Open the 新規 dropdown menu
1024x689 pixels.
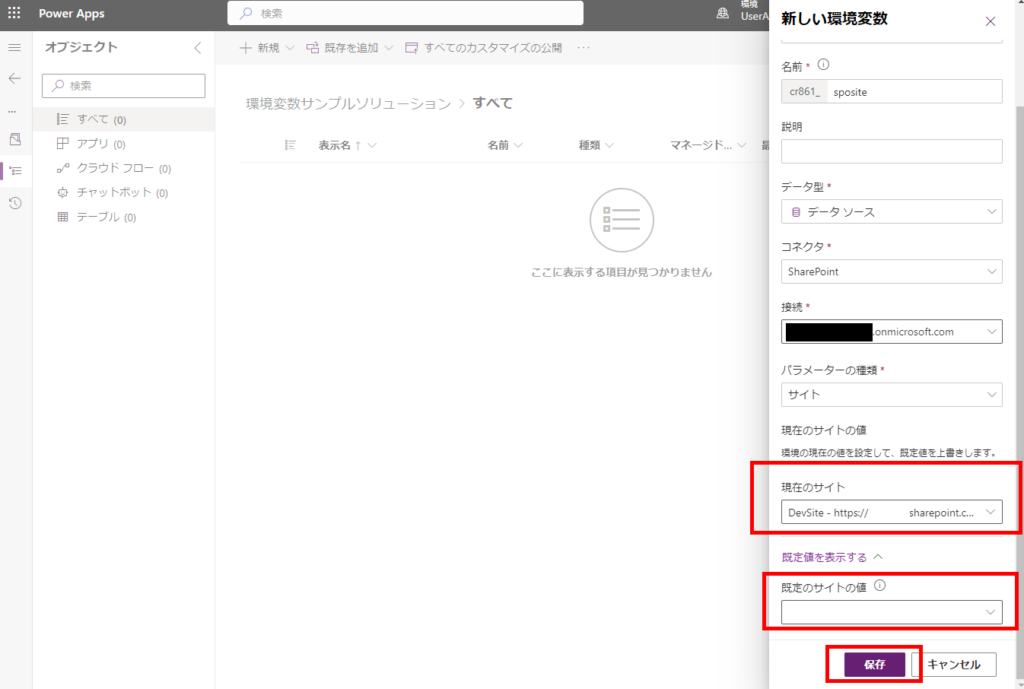point(266,48)
